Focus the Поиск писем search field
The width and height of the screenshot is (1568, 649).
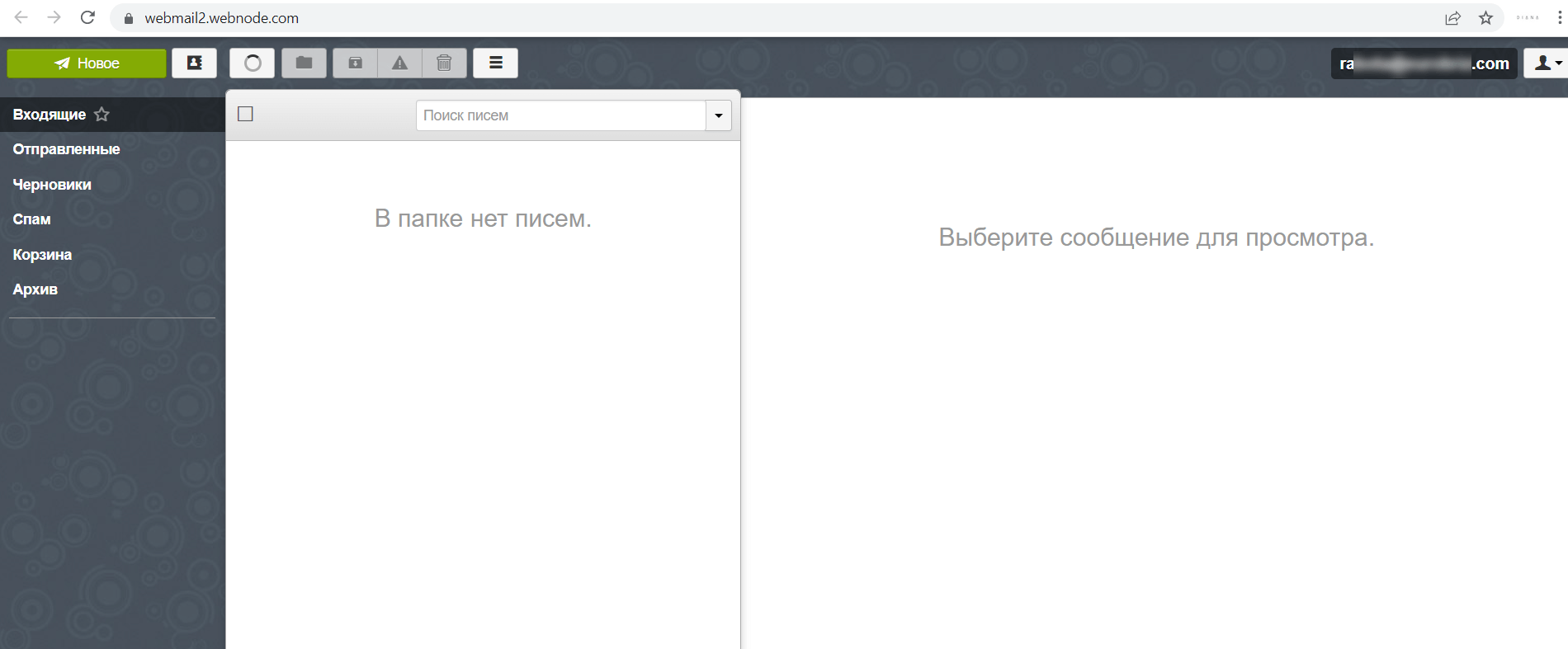(561, 115)
